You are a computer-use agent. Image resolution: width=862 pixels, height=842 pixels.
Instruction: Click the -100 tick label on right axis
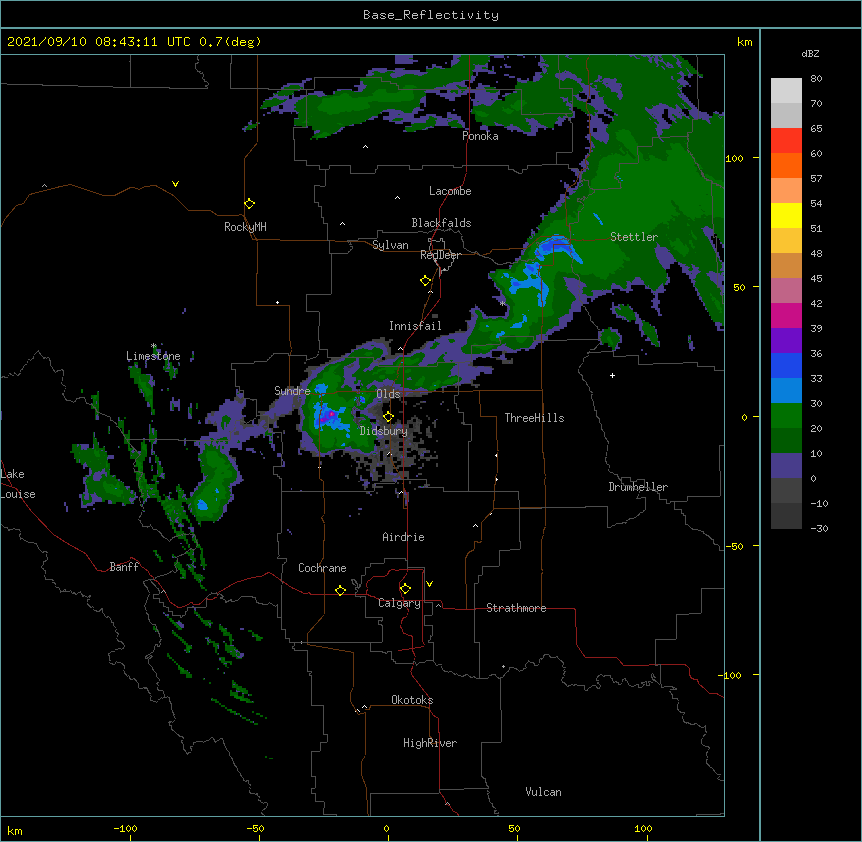[731, 675]
